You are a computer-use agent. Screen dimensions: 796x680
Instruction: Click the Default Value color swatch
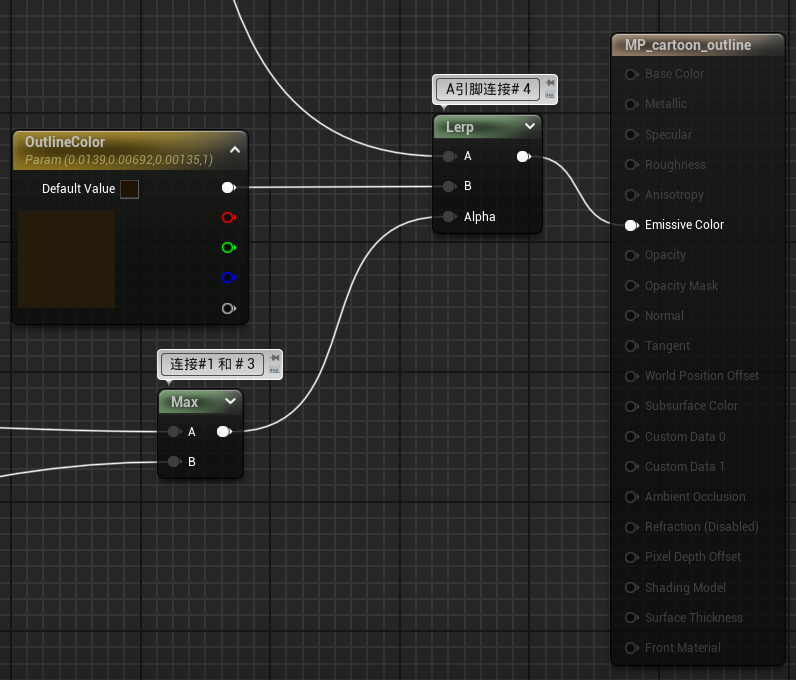[129, 189]
